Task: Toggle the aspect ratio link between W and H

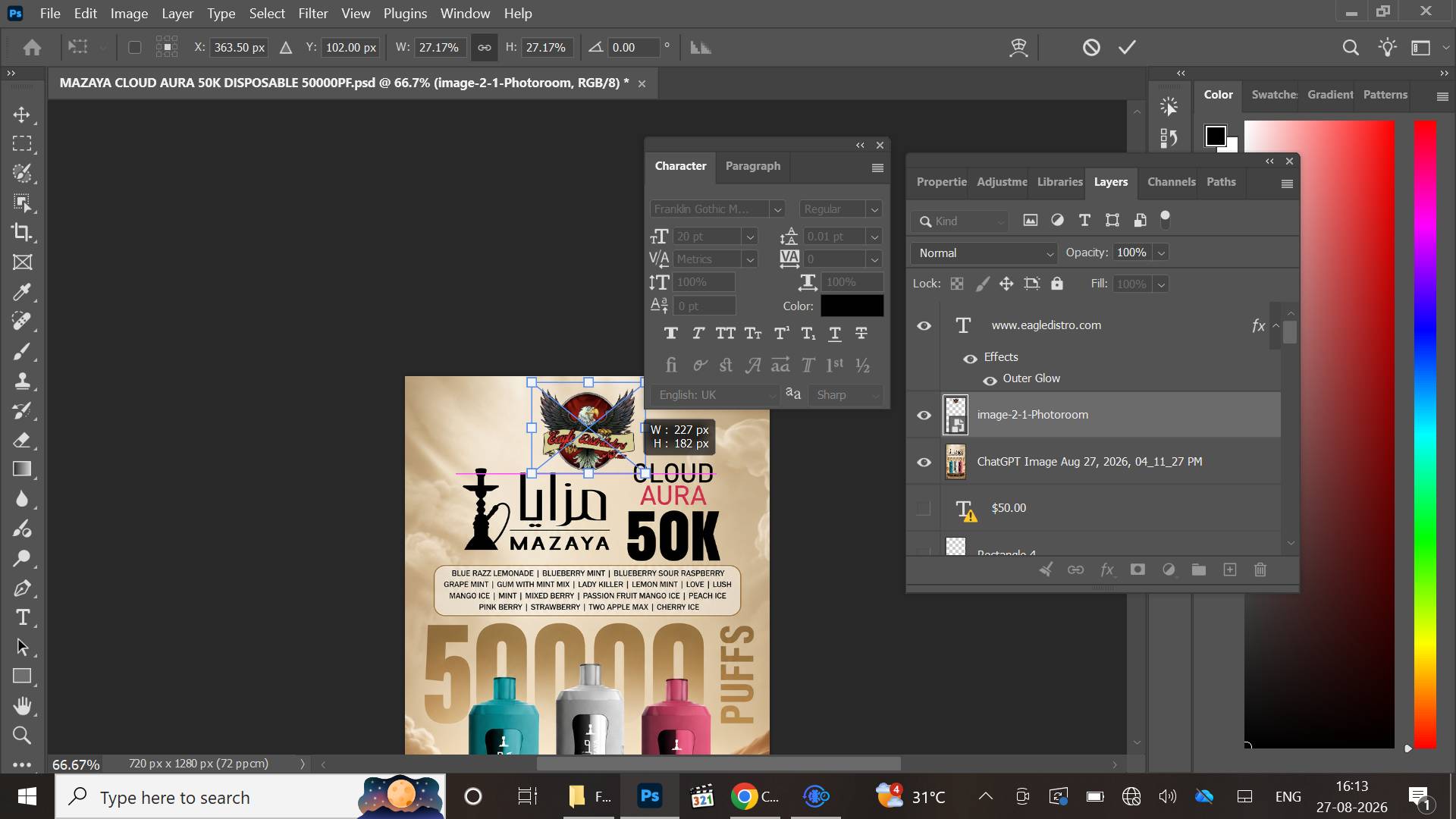Action: coord(484,47)
